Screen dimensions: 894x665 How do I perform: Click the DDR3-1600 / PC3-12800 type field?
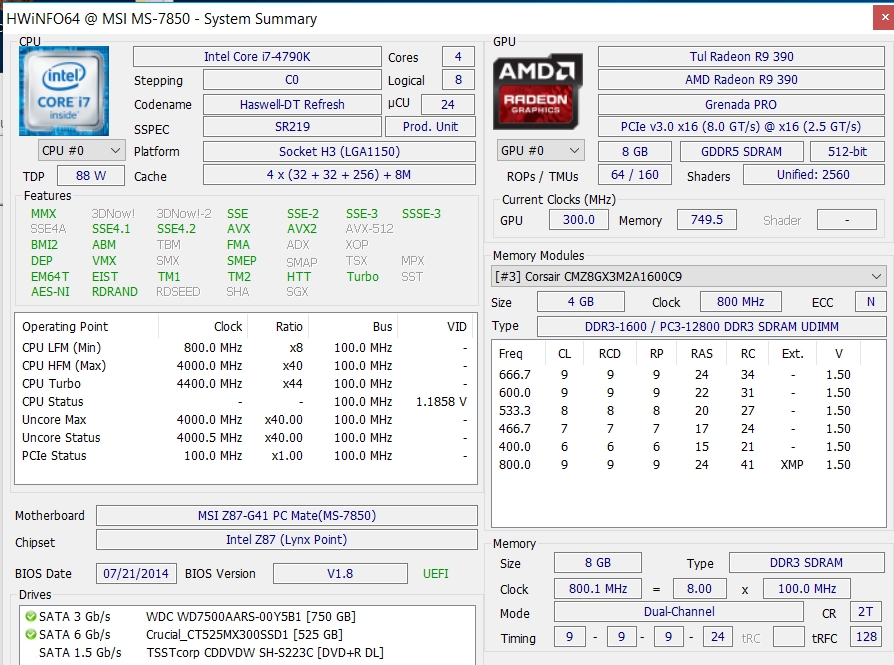[x=712, y=327]
